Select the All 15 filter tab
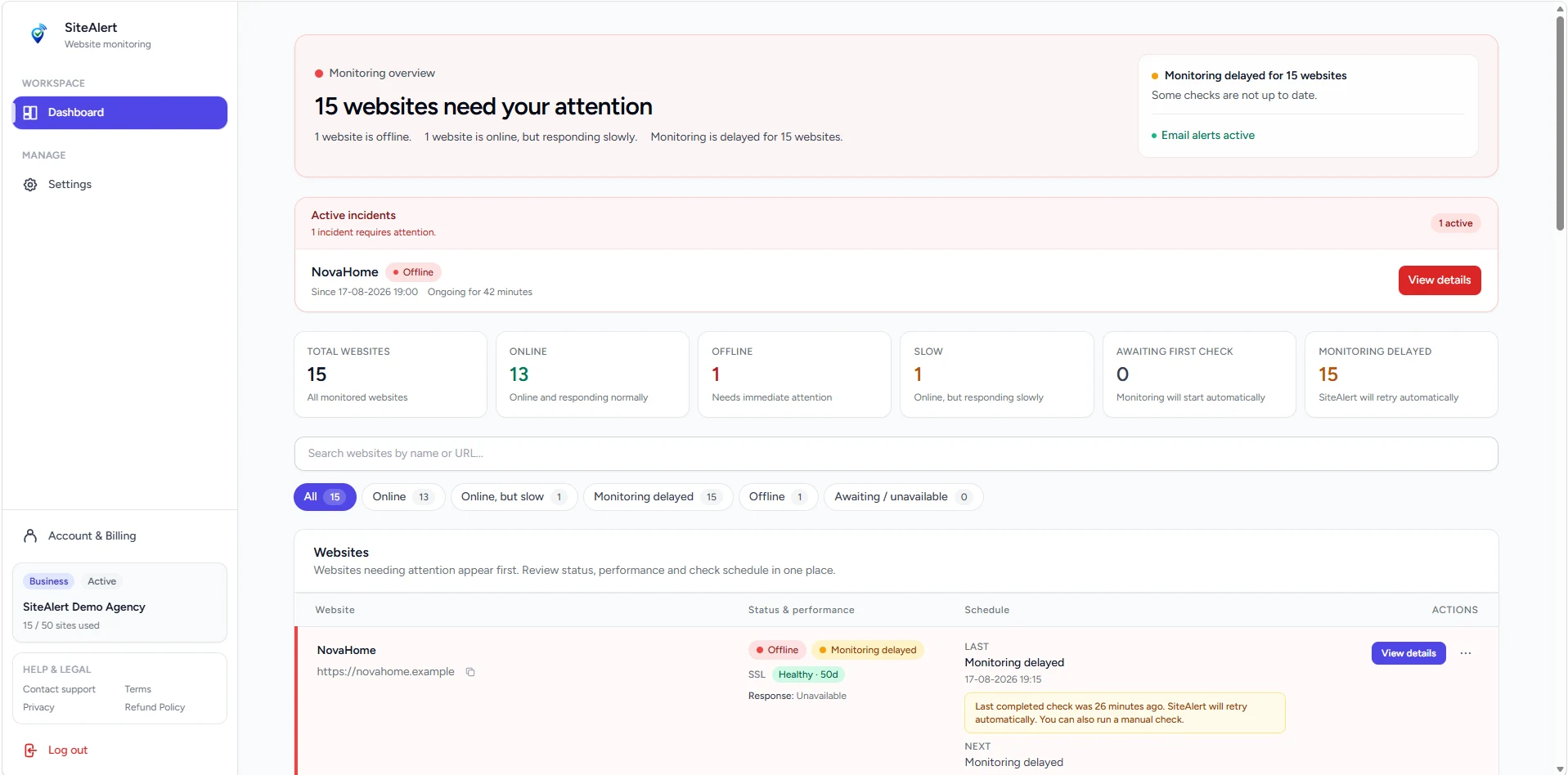Image resolution: width=1568 pixels, height=775 pixels. click(x=325, y=497)
